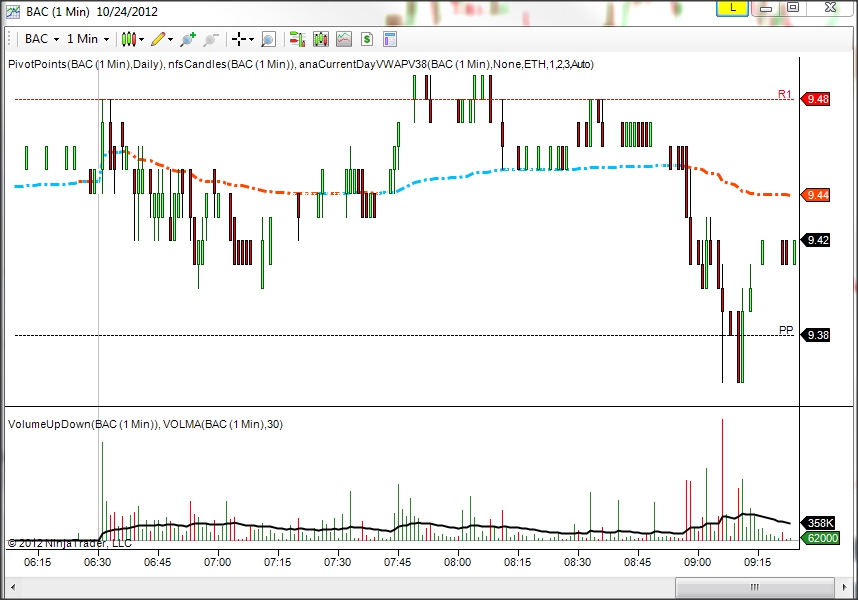Click the yellow L link button in title bar
Image resolution: width=858 pixels, height=600 pixels.
pyautogui.click(x=732, y=8)
